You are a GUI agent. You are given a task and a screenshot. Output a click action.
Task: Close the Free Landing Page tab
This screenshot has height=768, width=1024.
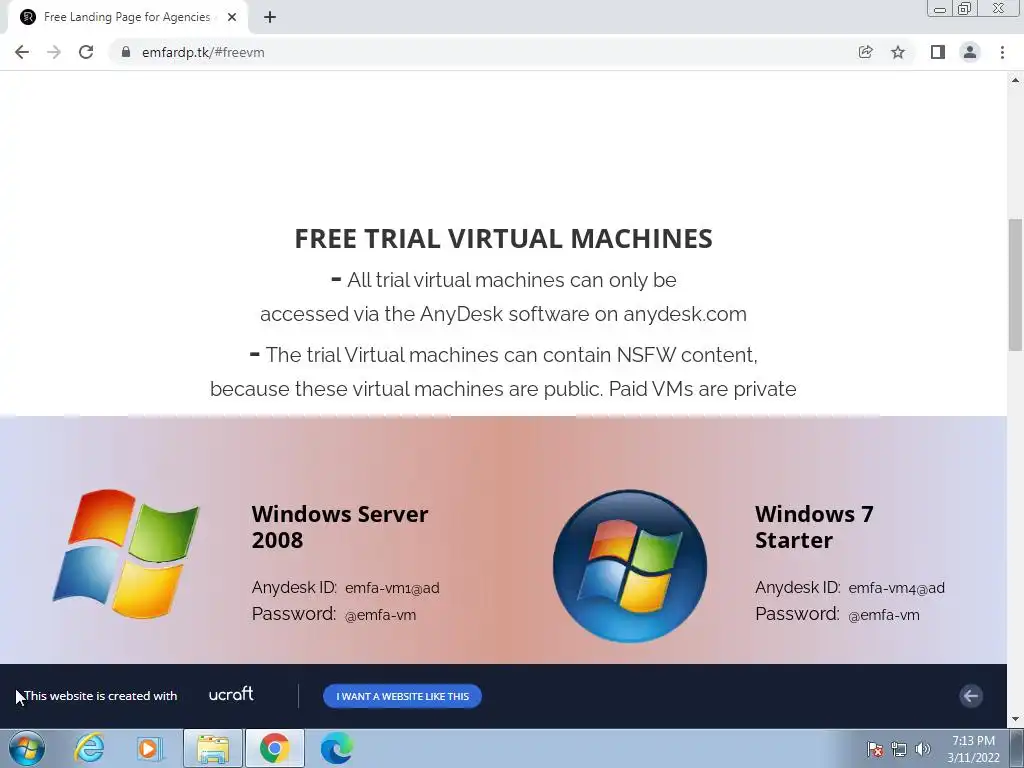[232, 17]
